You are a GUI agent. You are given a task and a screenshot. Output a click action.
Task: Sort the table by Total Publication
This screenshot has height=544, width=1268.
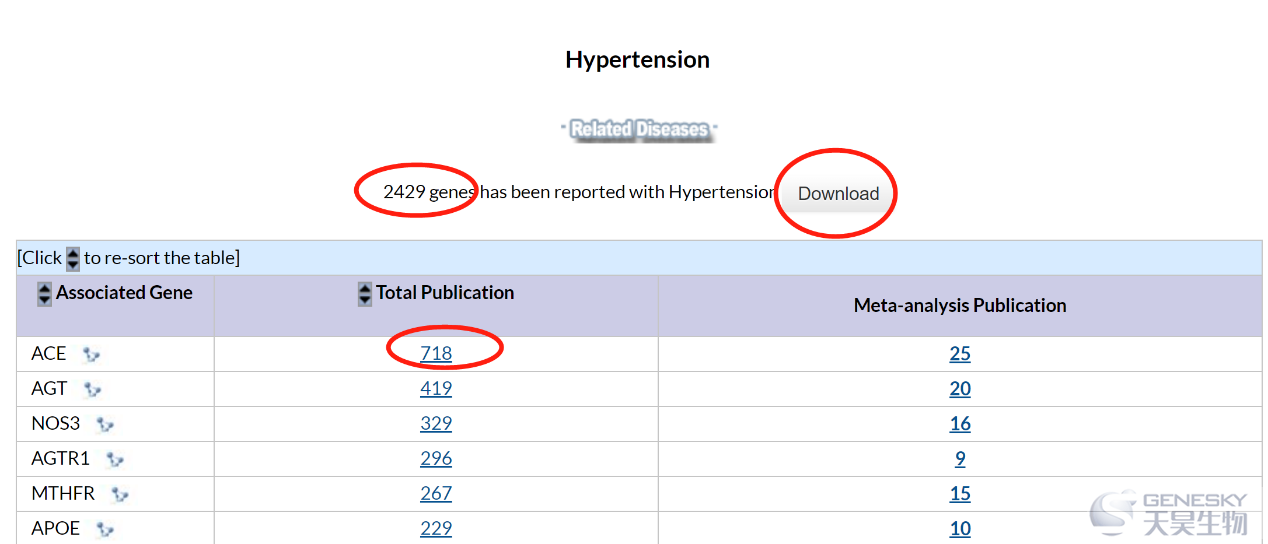point(365,294)
